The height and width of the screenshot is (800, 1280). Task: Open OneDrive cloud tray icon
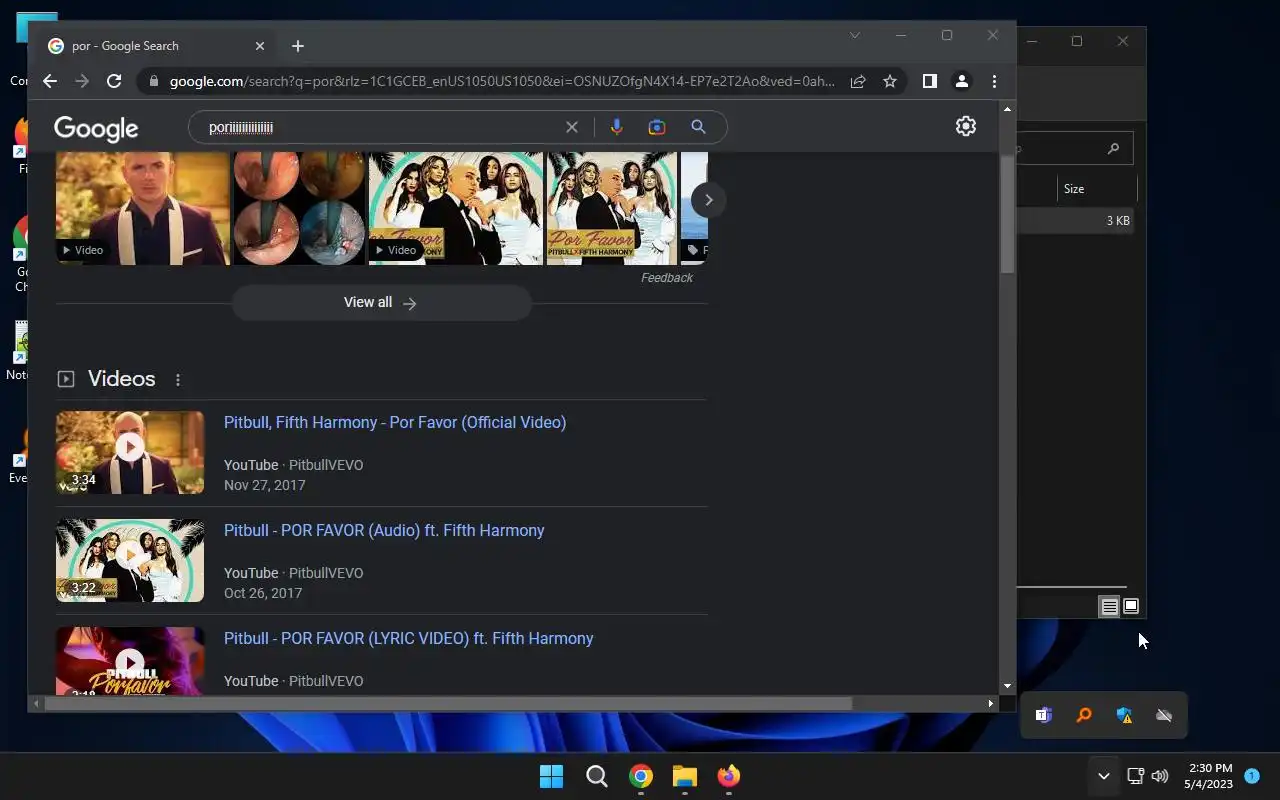pyautogui.click(x=1164, y=715)
